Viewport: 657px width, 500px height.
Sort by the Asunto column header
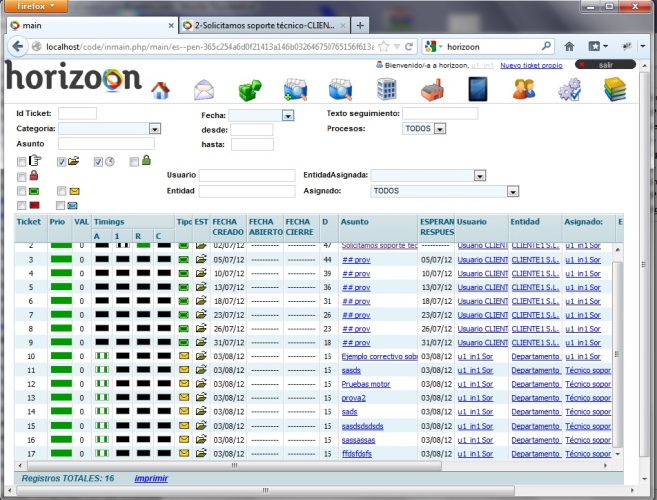click(x=354, y=222)
